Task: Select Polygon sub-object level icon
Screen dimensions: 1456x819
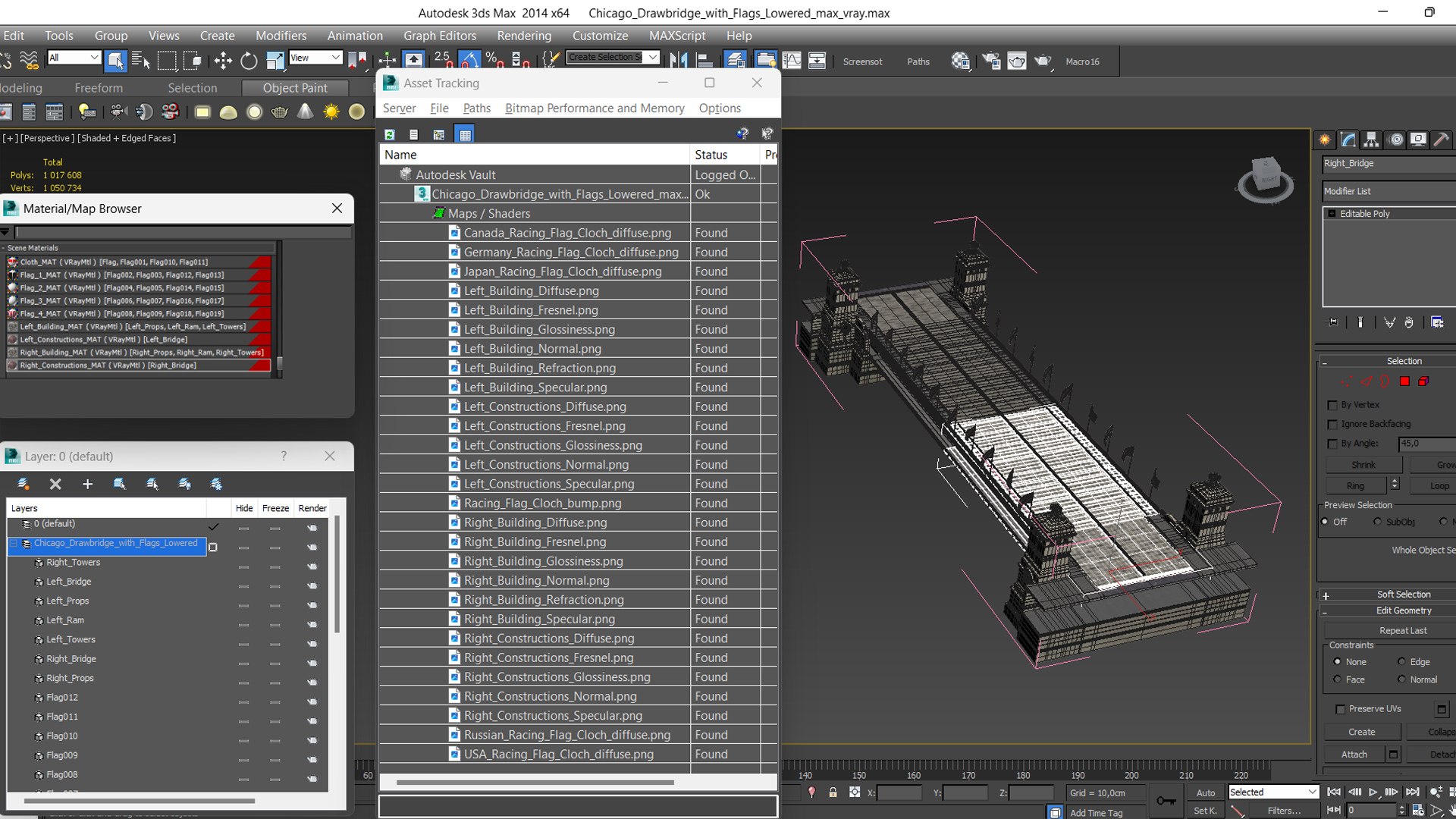Action: [x=1404, y=381]
